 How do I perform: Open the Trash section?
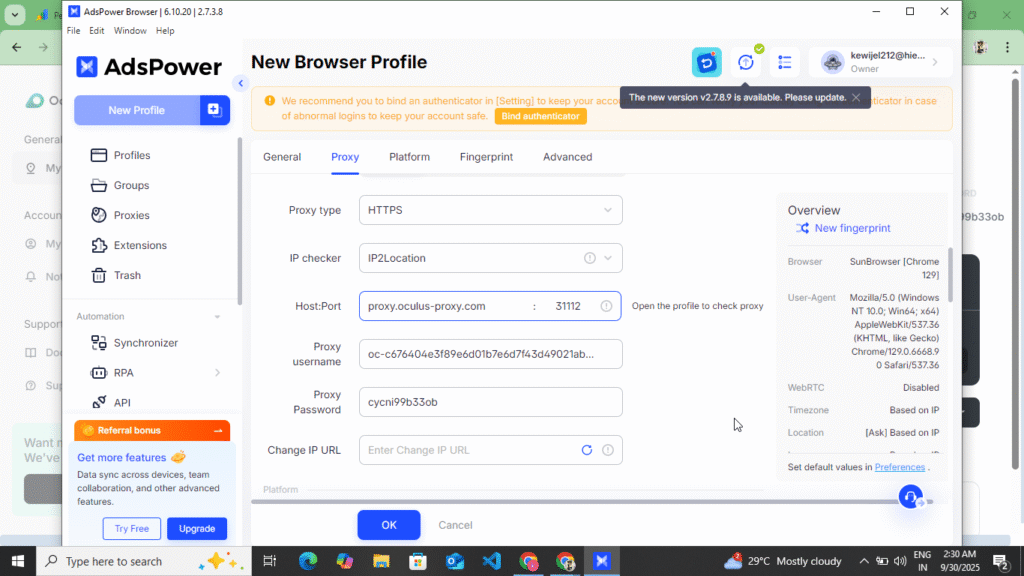[122, 275]
